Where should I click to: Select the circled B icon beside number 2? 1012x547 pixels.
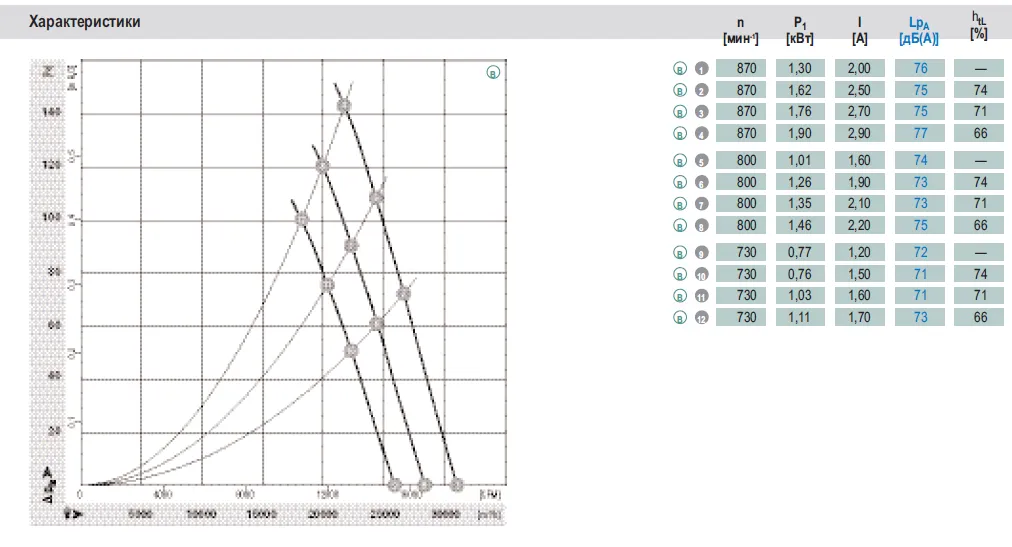(x=680, y=90)
